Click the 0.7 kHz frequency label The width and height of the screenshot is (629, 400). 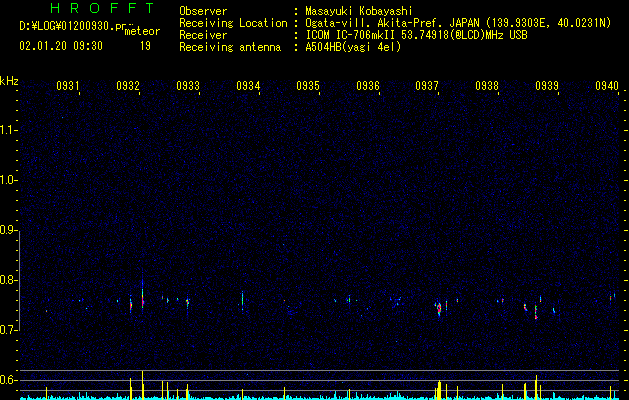pos(8,330)
